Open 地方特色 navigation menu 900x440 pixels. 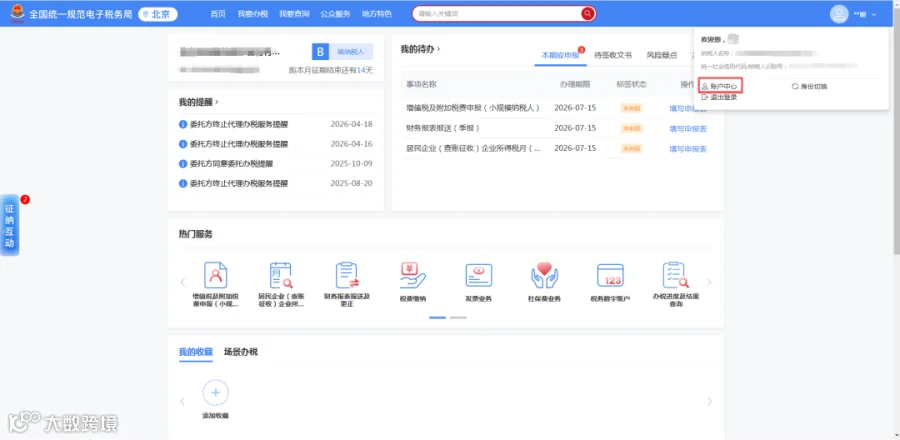click(x=377, y=14)
